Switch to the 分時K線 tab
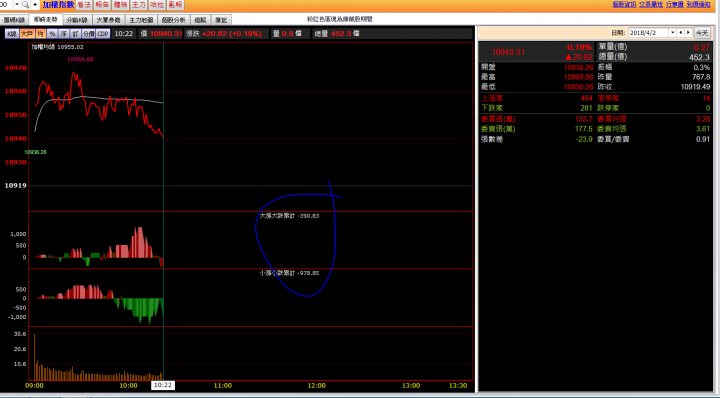 (77, 20)
